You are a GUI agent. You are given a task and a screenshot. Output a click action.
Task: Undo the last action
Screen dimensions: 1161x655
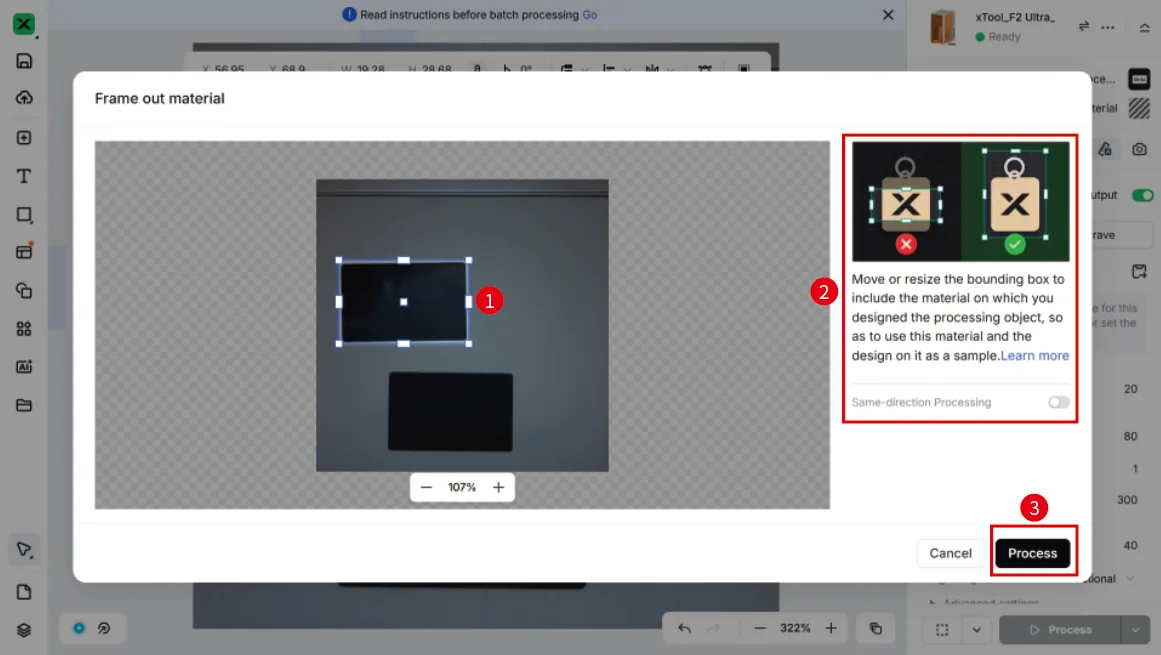coord(684,628)
